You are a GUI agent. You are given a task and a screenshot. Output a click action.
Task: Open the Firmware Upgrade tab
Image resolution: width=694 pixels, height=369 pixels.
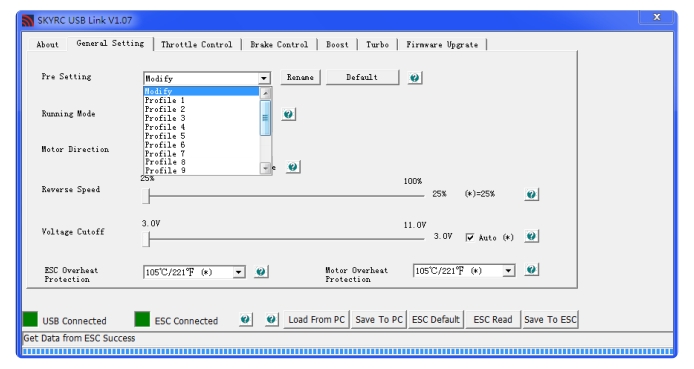point(442,45)
